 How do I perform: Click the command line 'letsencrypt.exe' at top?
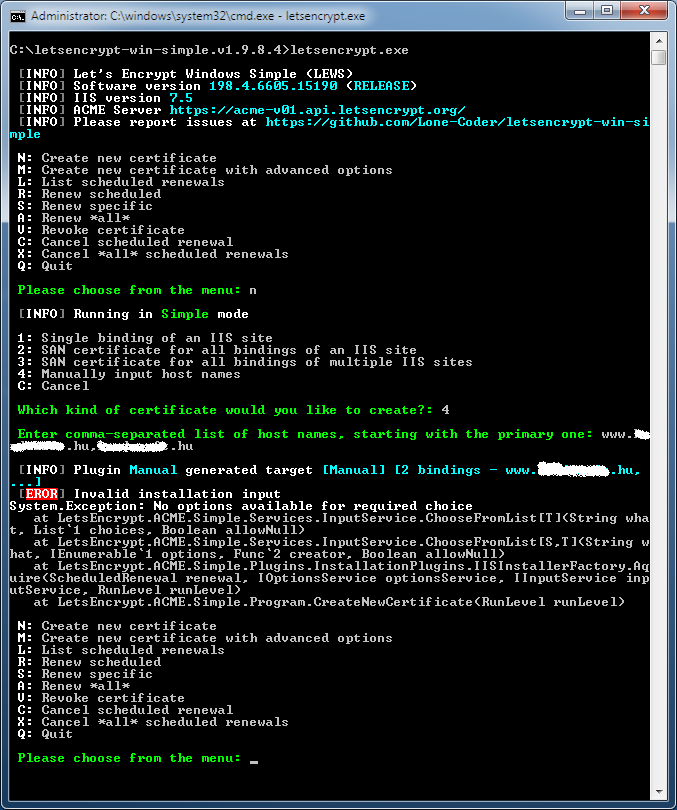pos(349,50)
